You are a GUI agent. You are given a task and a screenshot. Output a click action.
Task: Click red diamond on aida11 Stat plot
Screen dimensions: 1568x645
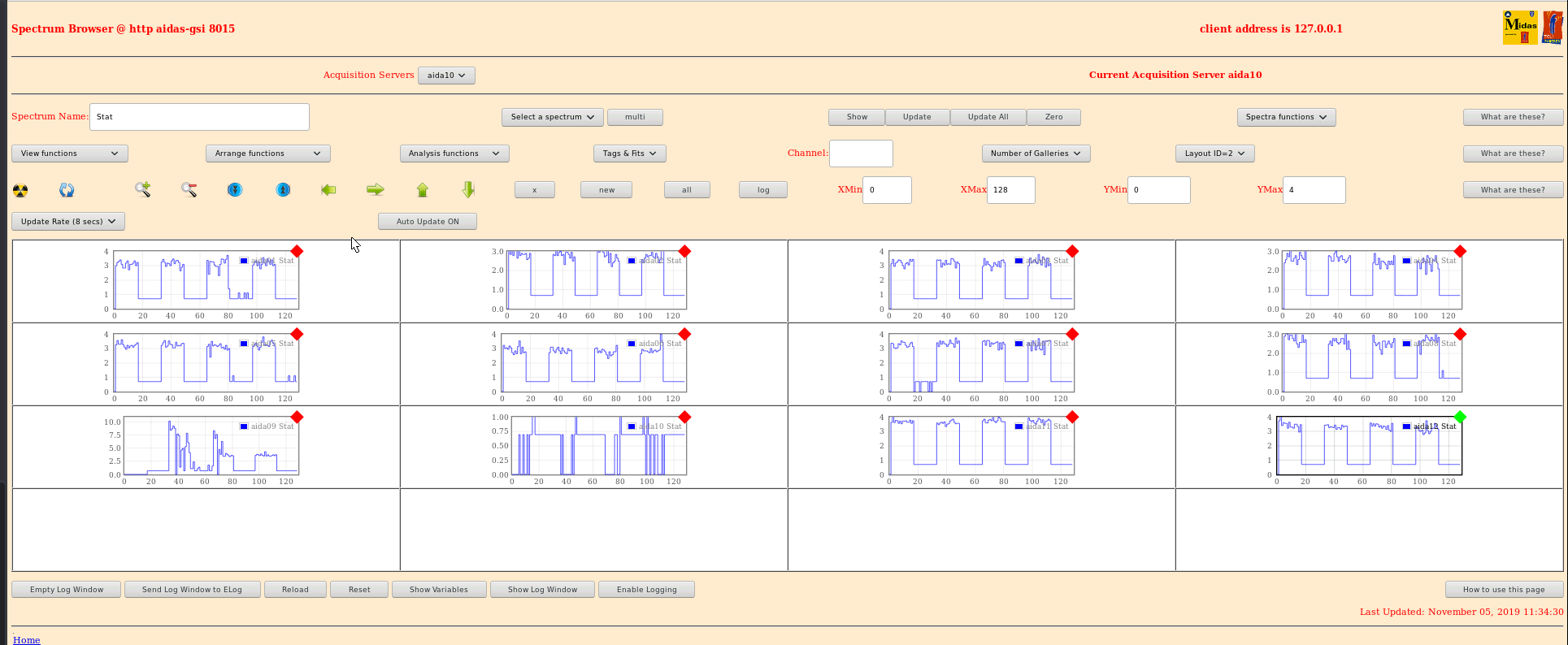(x=1072, y=417)
